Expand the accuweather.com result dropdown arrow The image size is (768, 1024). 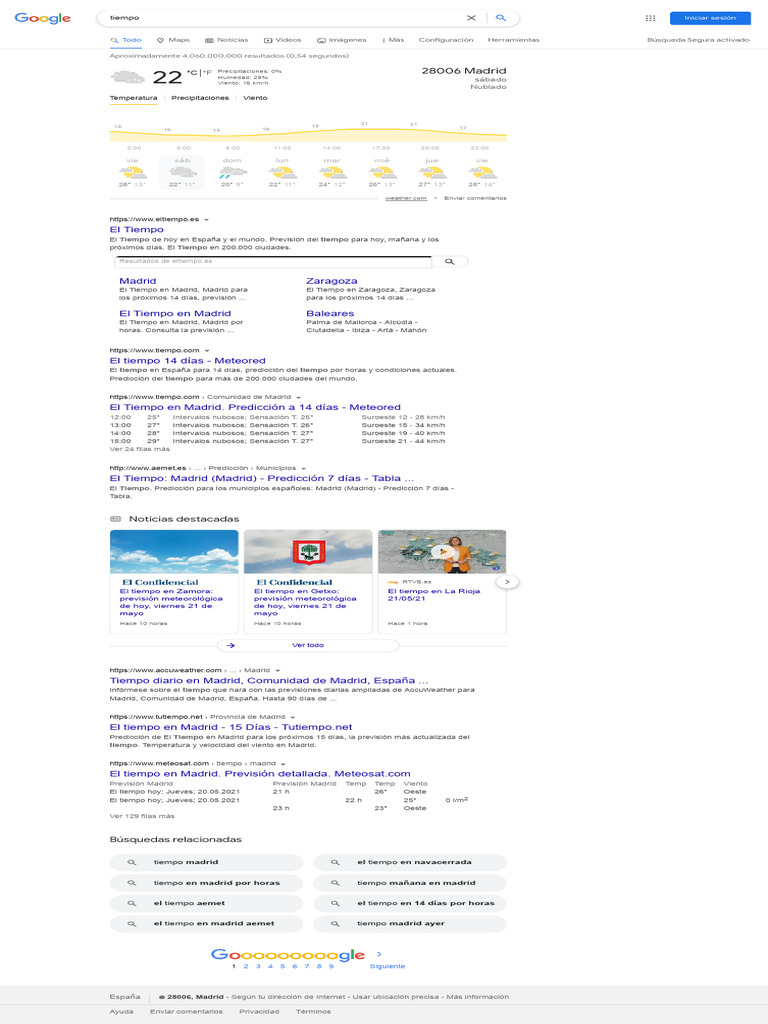tap(278, 671)
